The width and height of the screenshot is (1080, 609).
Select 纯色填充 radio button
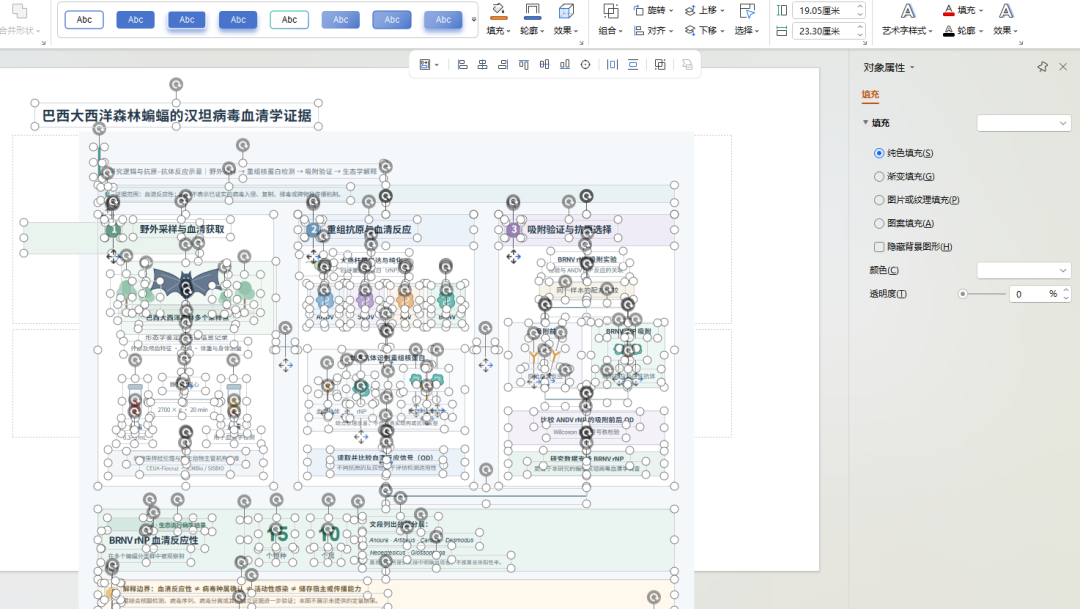879,153
